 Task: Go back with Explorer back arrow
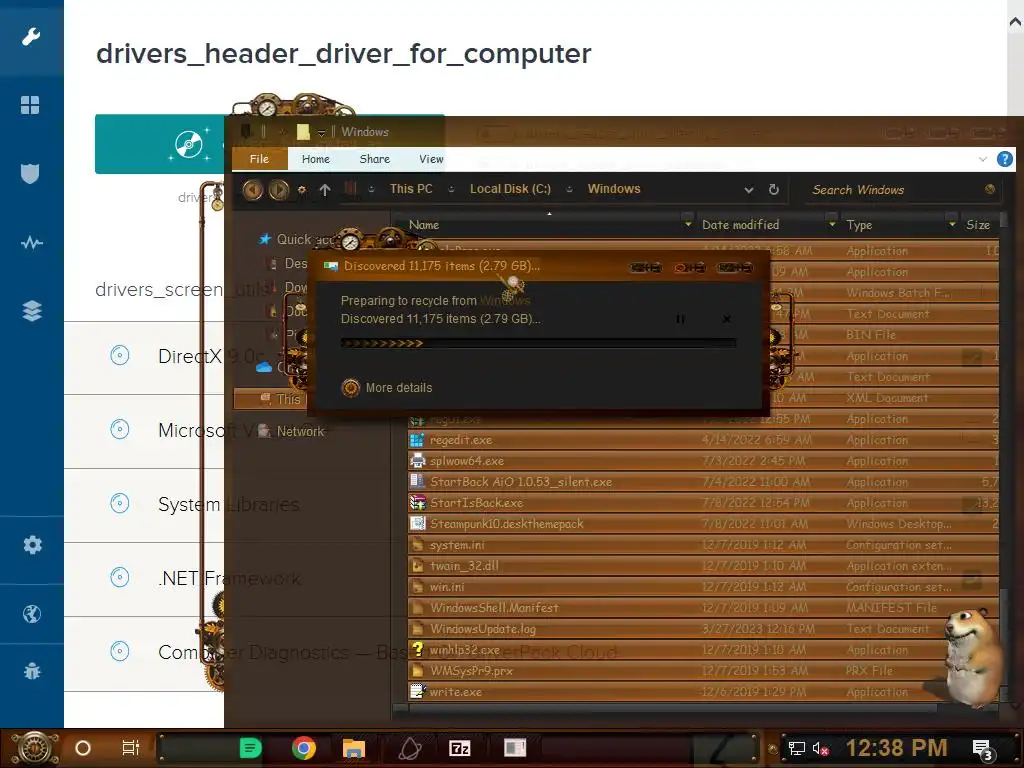click(x=253, y=190)
